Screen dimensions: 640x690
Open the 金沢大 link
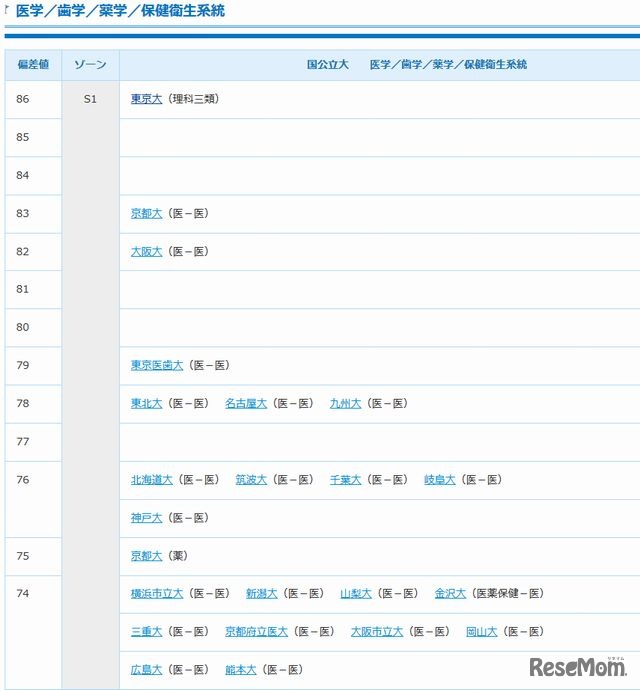[x=450, y=594]
